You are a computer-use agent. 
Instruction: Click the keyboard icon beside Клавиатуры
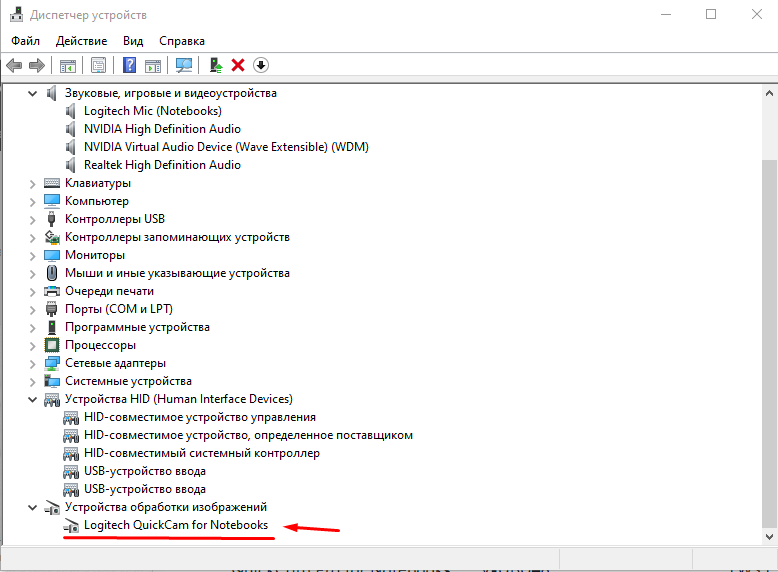click(52, 183)
